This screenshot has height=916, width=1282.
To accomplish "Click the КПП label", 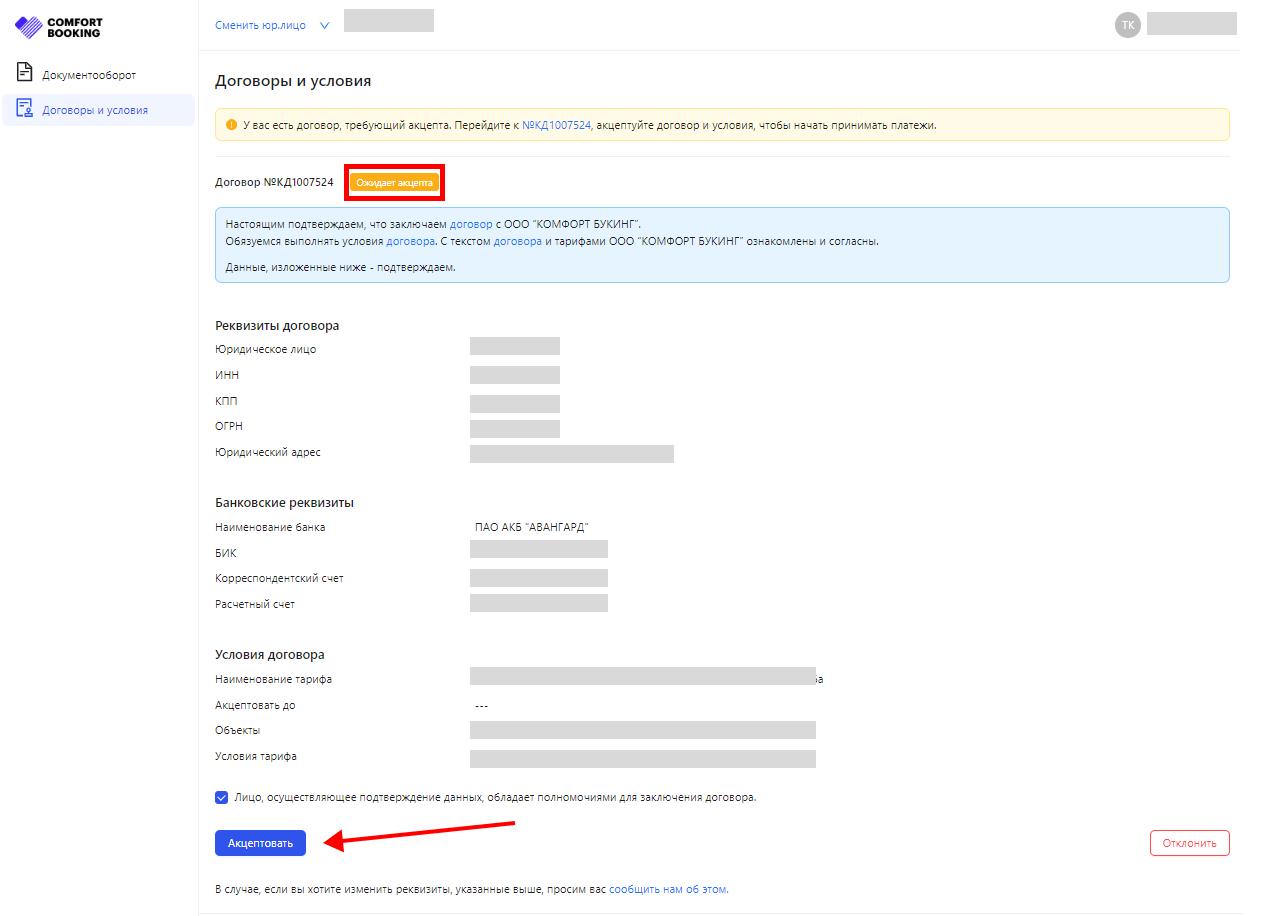I will pos(226,402).
